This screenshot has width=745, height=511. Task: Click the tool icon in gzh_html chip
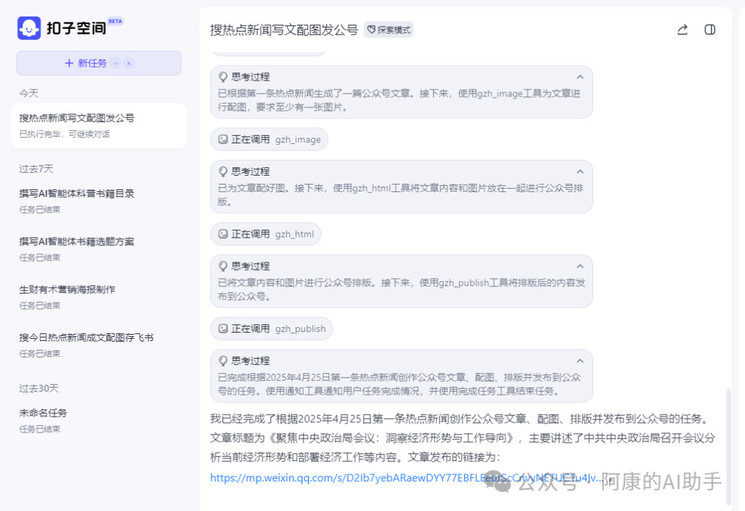[x=223, y=234]
